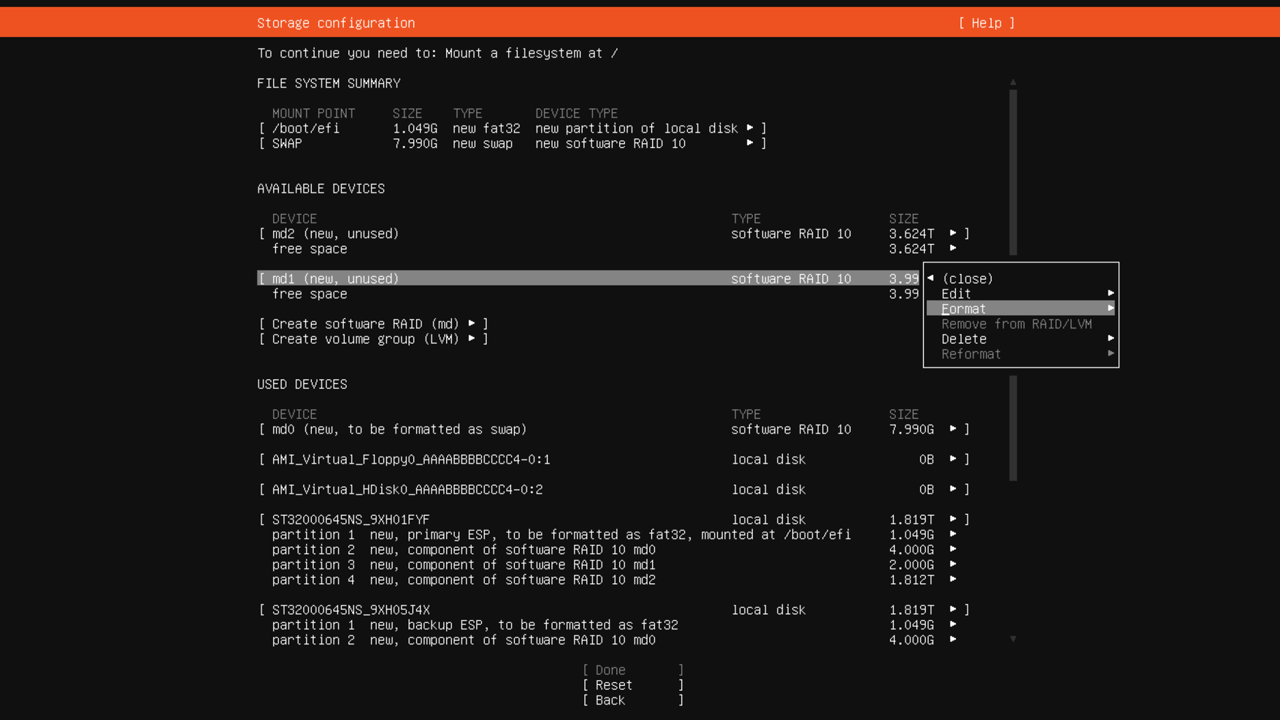The width and height of the screenshot is (1280, 720).
Task: Open the md2 device action arrow
Action: [953, 234]
